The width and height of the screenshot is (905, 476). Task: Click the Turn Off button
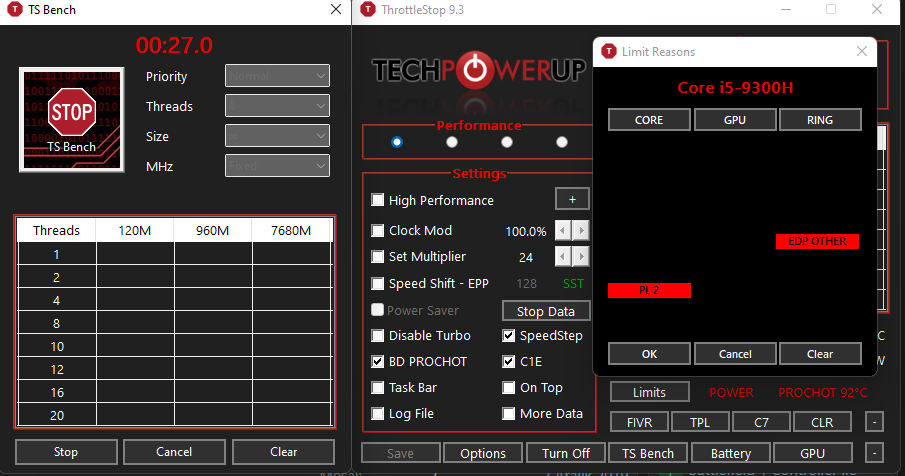click(566, 453)
